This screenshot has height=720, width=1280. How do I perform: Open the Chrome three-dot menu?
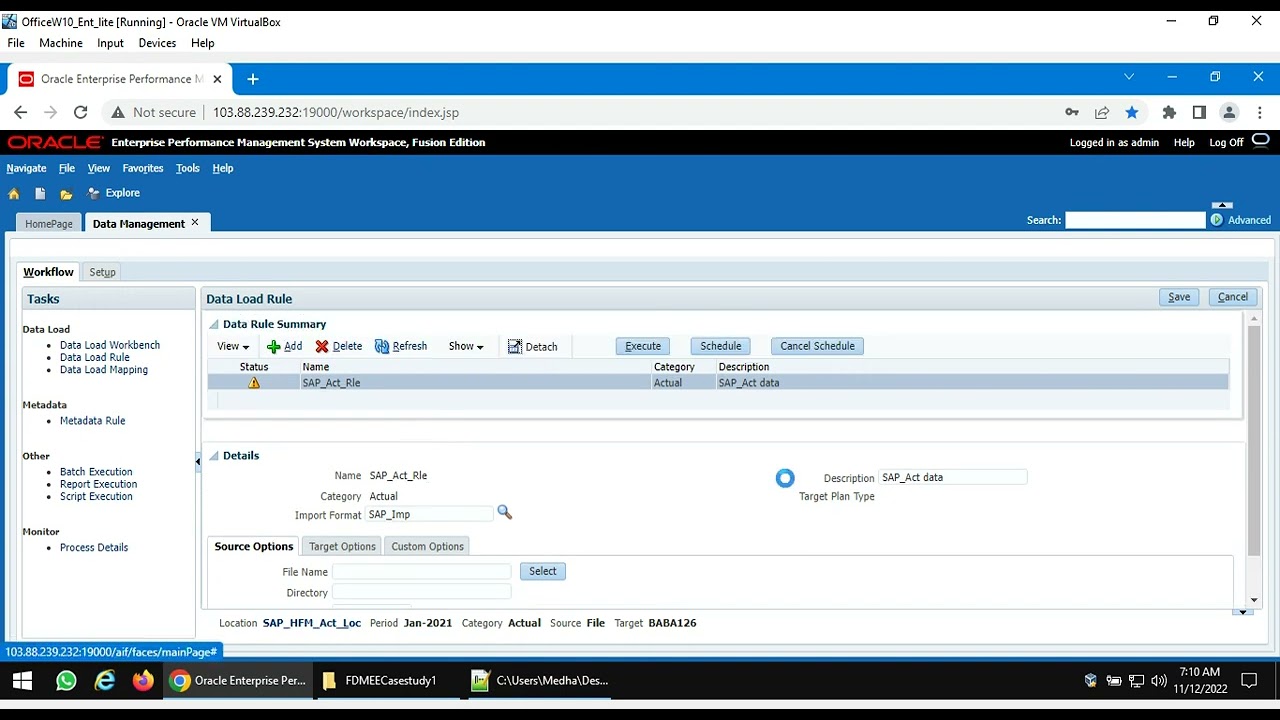pyautogui.click(x=1260, y=113)
